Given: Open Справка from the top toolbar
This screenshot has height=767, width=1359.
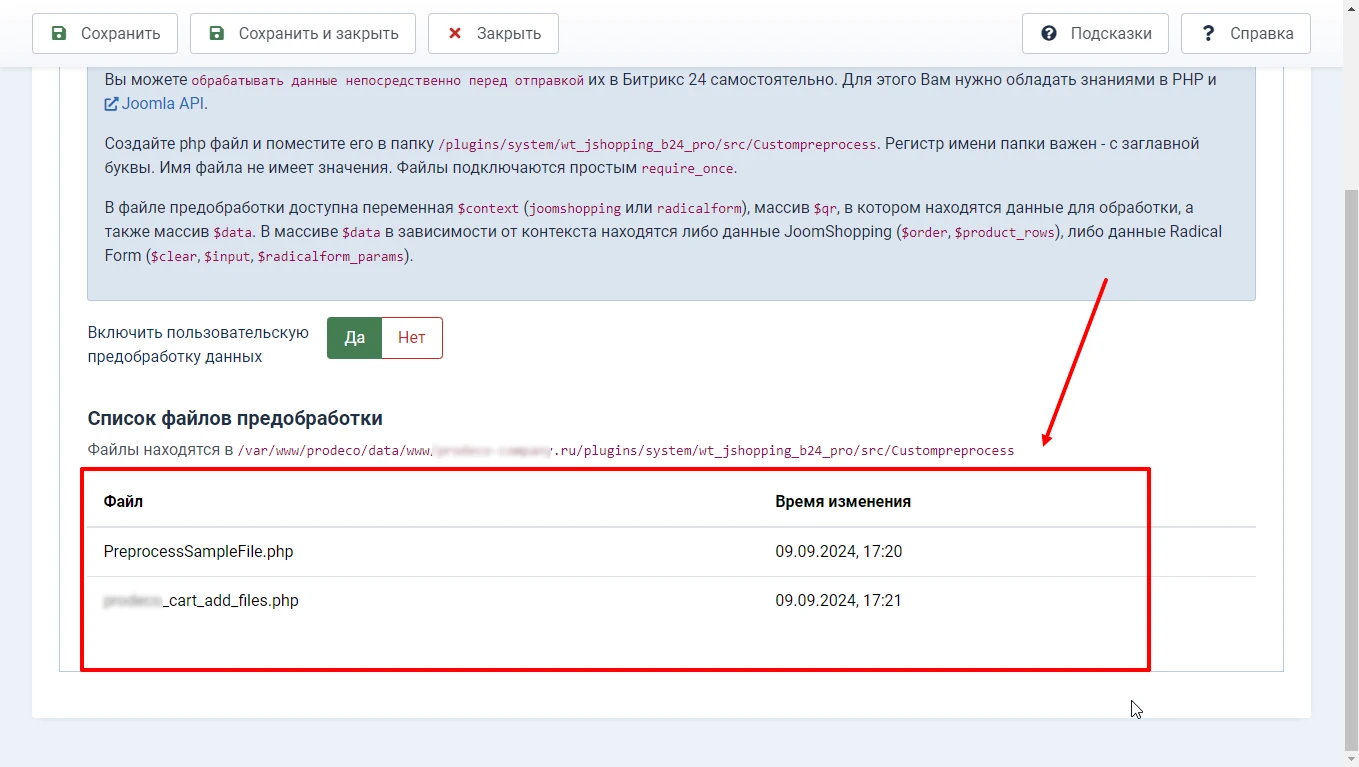Looking at the screenshot, I should [1245, 33].
